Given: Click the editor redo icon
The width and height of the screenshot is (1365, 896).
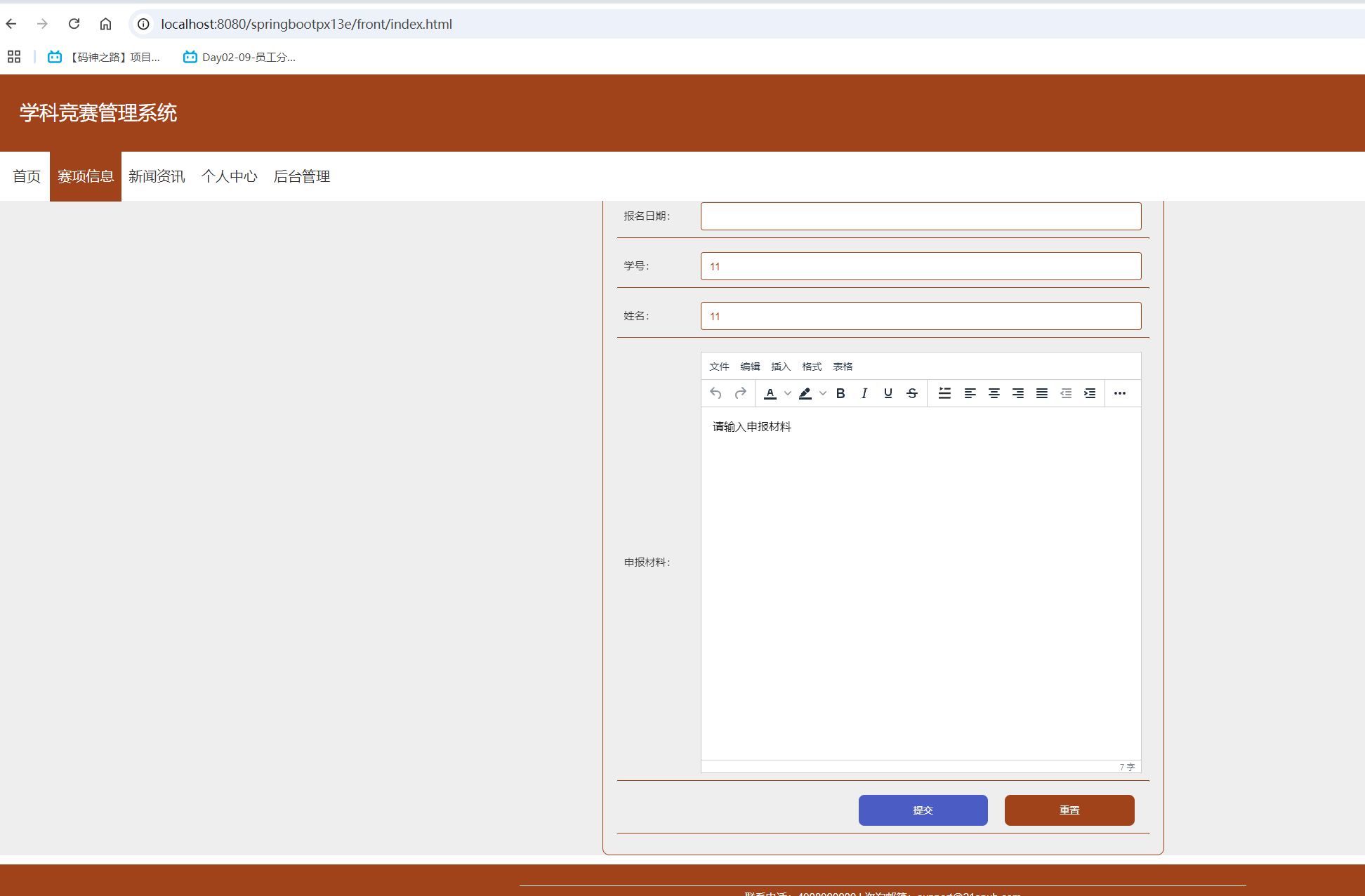Looking at the screenshot, I should pyautogui.click(x=740, y=393).
